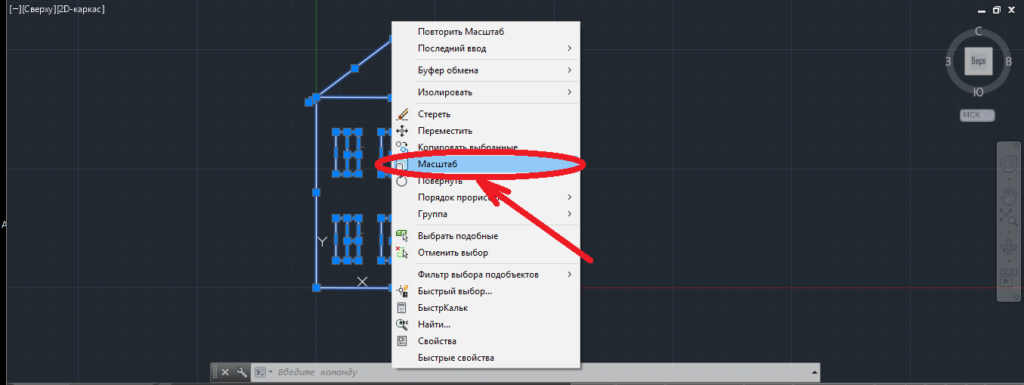The height and width of the screenshot is (385, 1024).
Task: Click the БыстрКальк calculator icon
Action: [x=402, y=307]
